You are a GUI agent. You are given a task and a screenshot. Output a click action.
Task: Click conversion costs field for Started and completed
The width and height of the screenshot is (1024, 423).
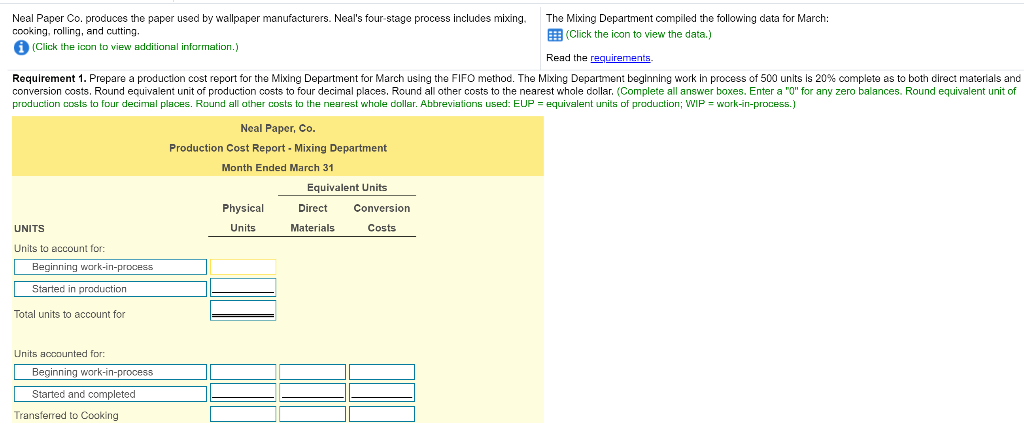tap(381, 394)
